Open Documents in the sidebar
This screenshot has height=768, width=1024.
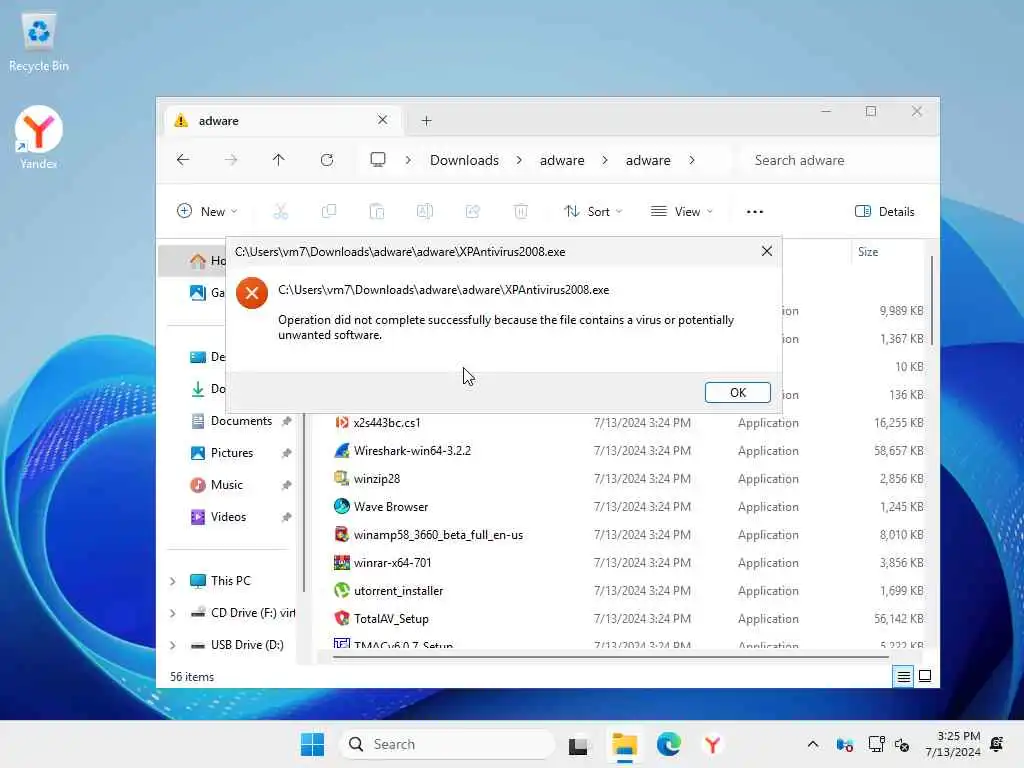click(x=241, y=421)
